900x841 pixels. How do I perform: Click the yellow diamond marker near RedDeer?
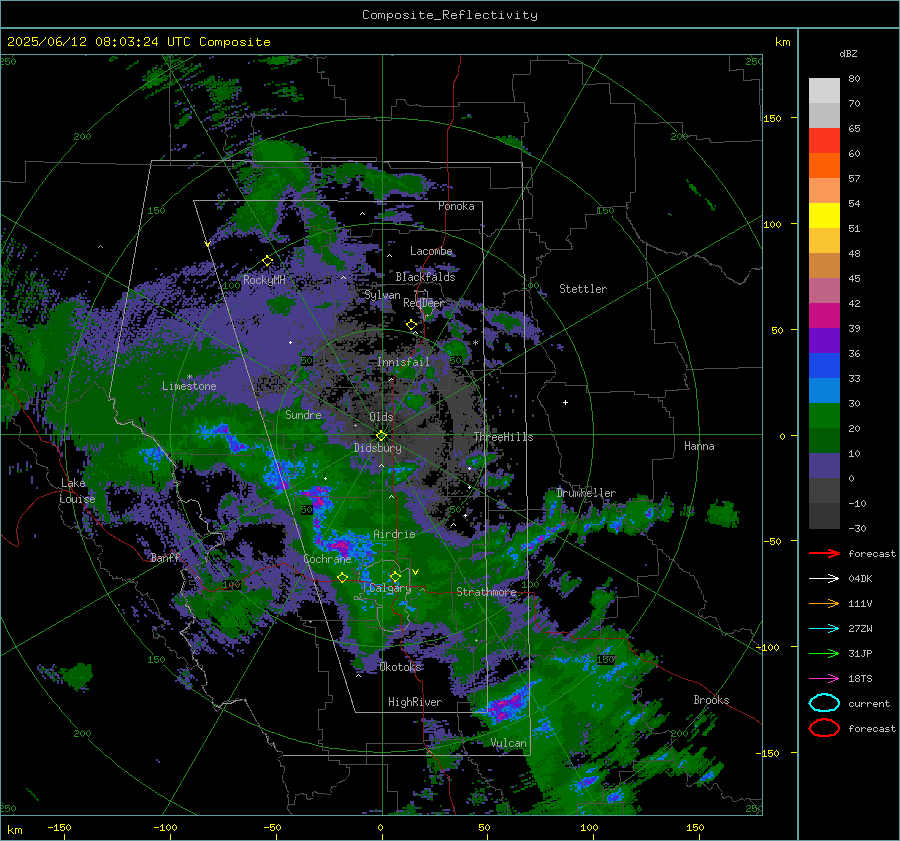pos(411,325)
